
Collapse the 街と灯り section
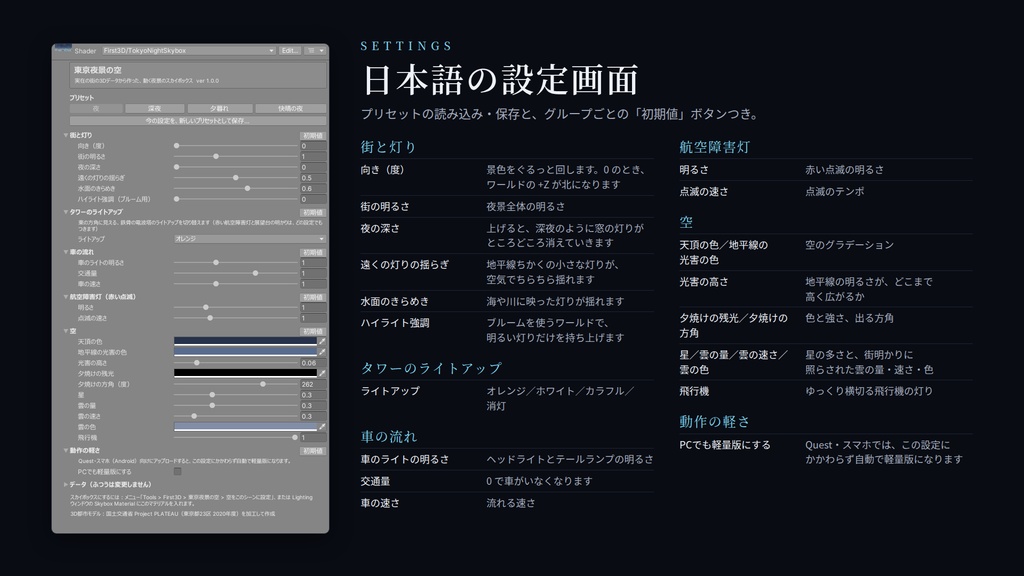pyautogui.click(x=66, y=135)
